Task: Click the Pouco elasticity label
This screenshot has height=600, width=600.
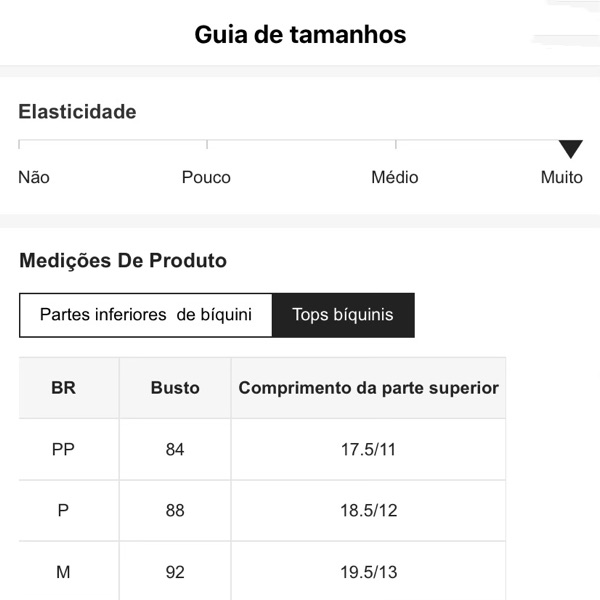Action: click(206, 177)
